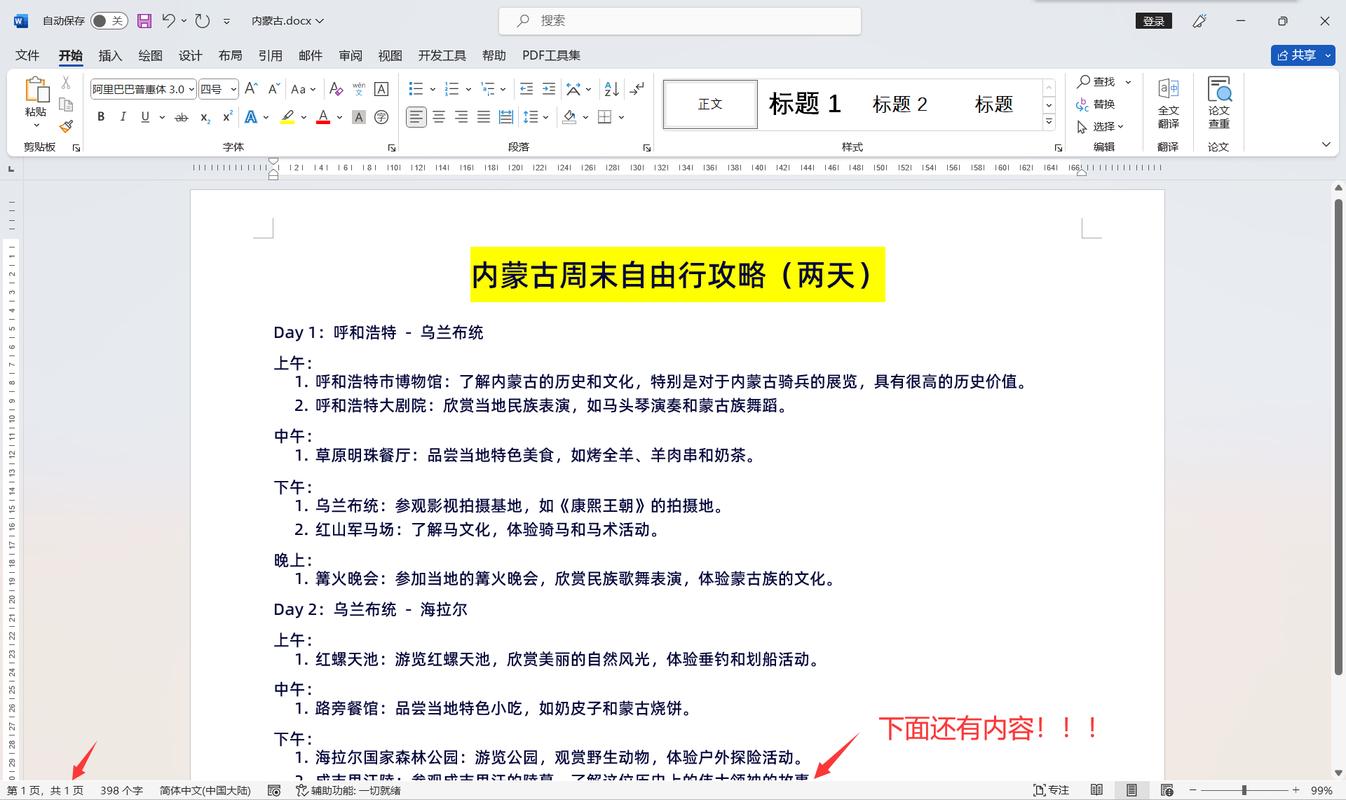Toggle Italic formatting
Screen dimensions: 1346x800
click(x=123, y=117)
